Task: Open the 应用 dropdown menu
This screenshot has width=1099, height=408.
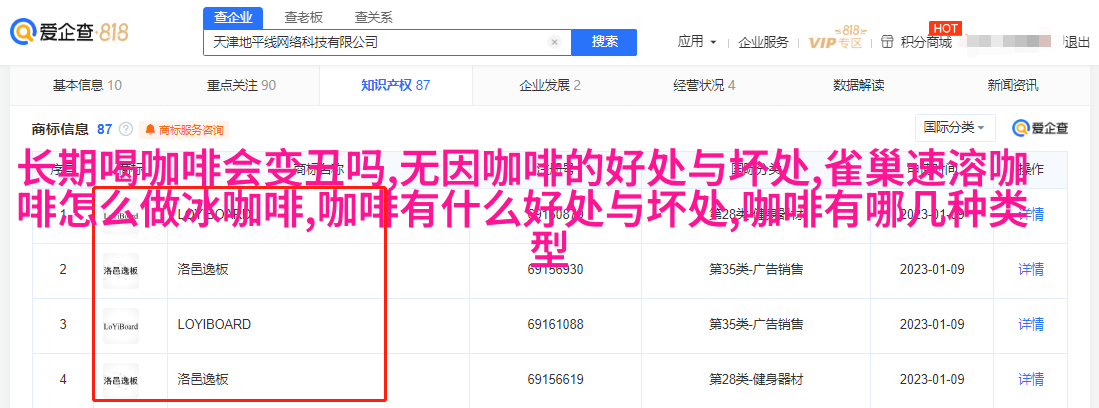Action: tap(697, 42)
